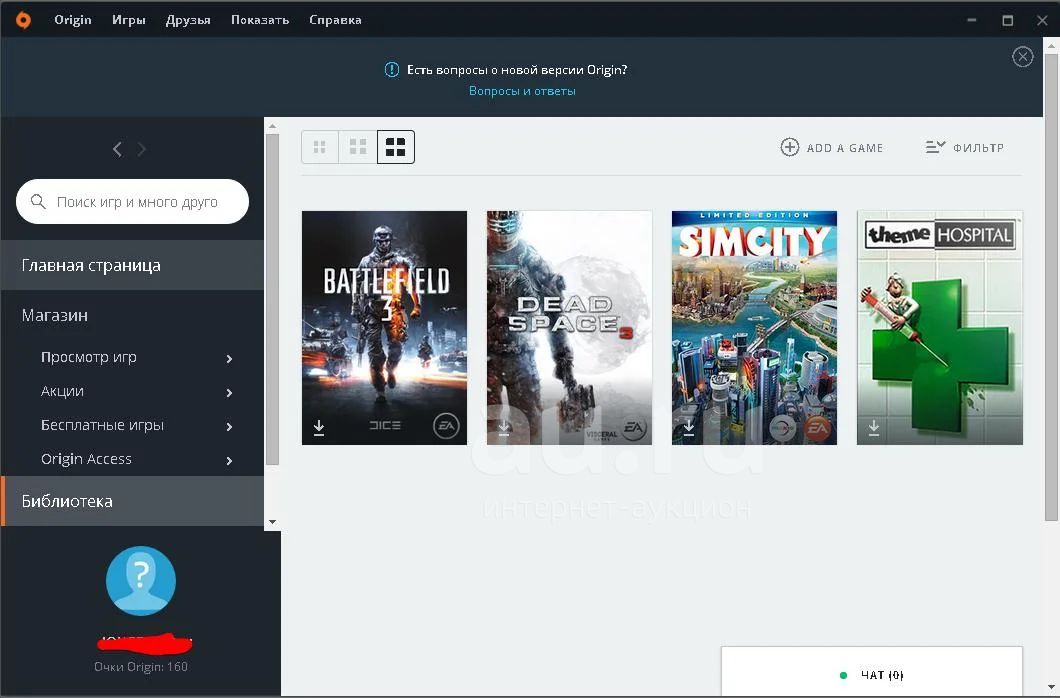Click the magnifier search icon
The width and height of the screenshot is (1060, 698).
tap(38, 201)
